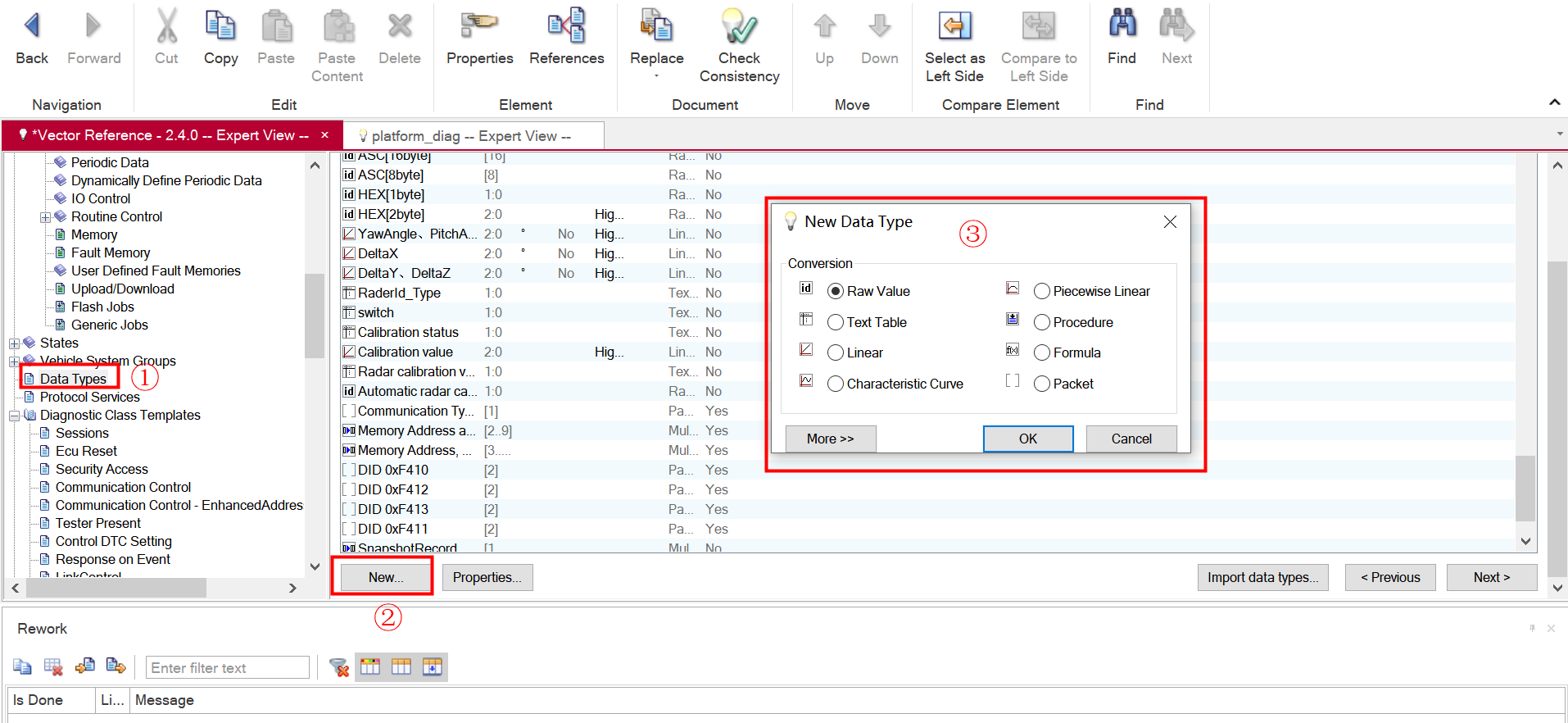Image resolution: width=1568 pixels, height=723 pixels.
Task: Click the Enter filter text field
Action: 228,667
